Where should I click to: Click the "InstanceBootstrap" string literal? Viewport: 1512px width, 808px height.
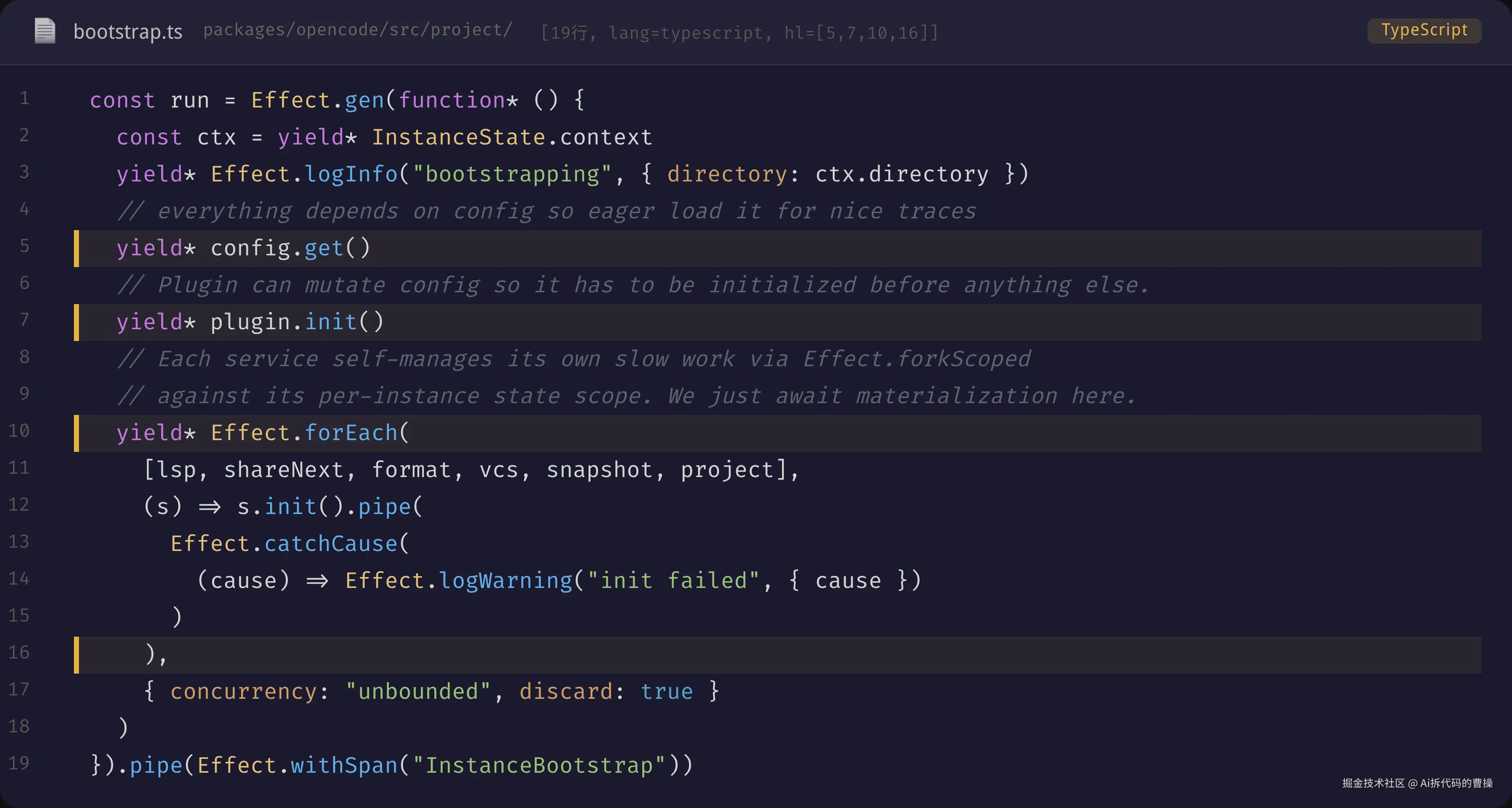coord(539,766)
